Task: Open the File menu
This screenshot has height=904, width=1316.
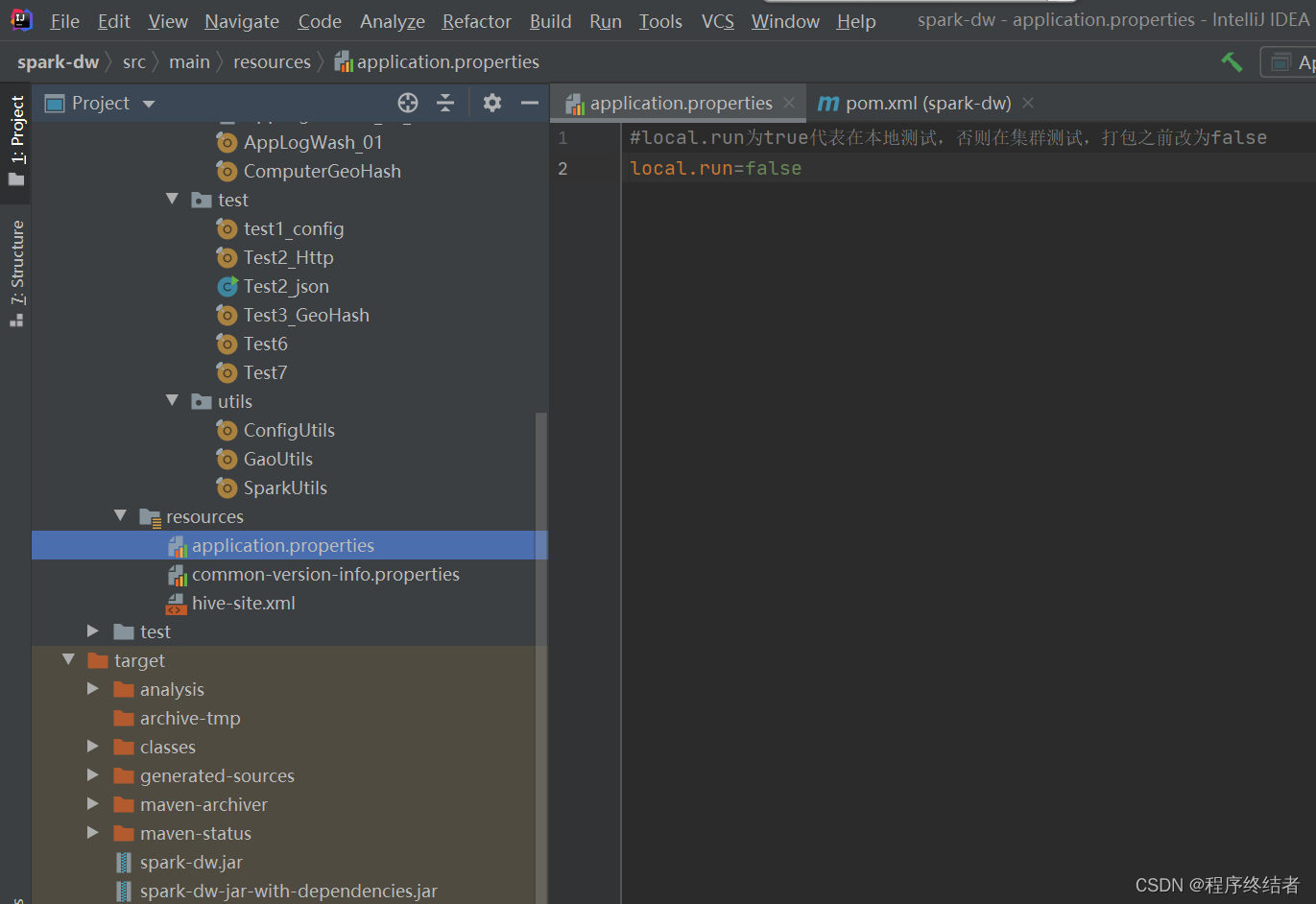Action: point(64,21)
